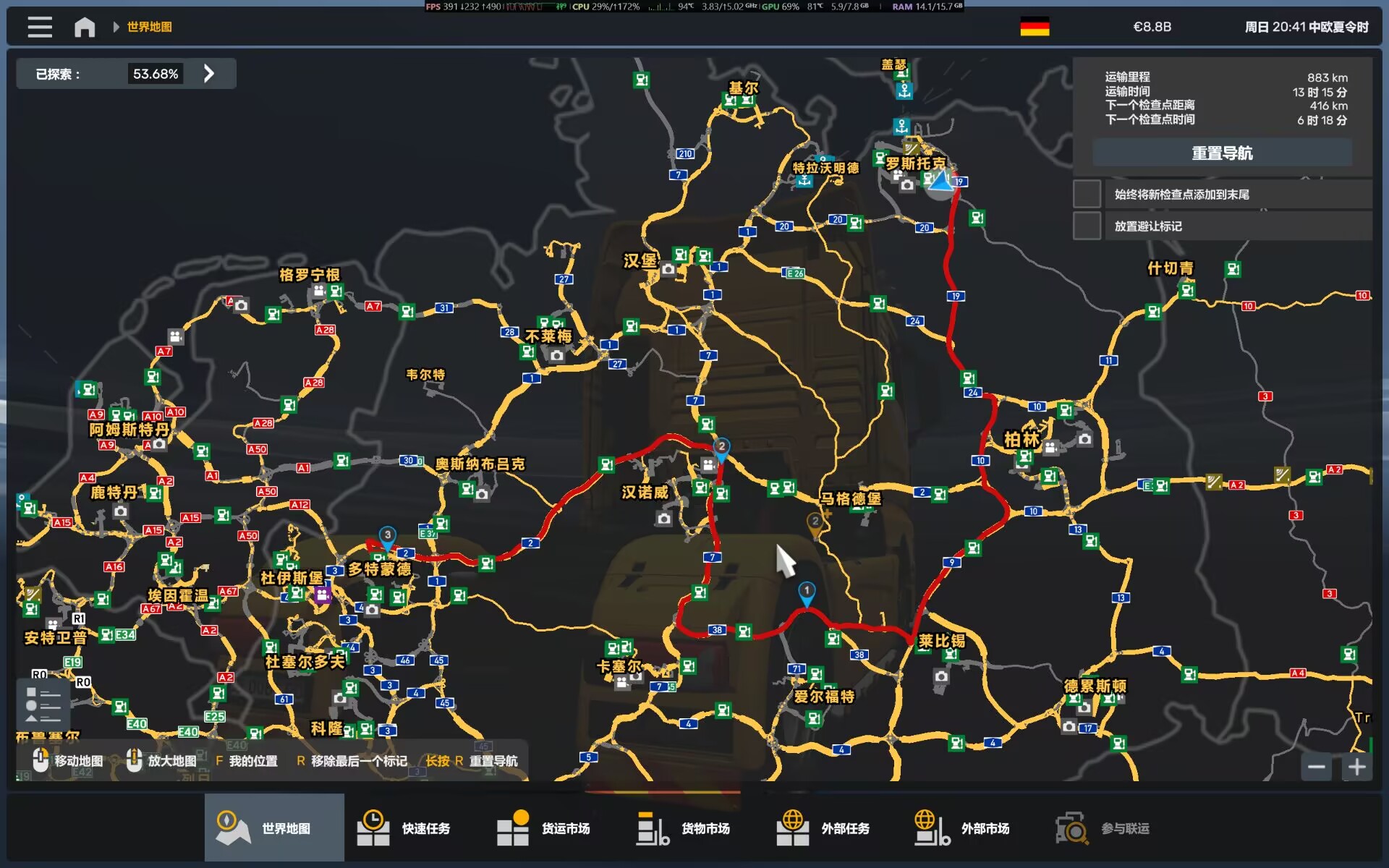
Task: Click the 移动地图 move map hint
Action: pos(69,761)
